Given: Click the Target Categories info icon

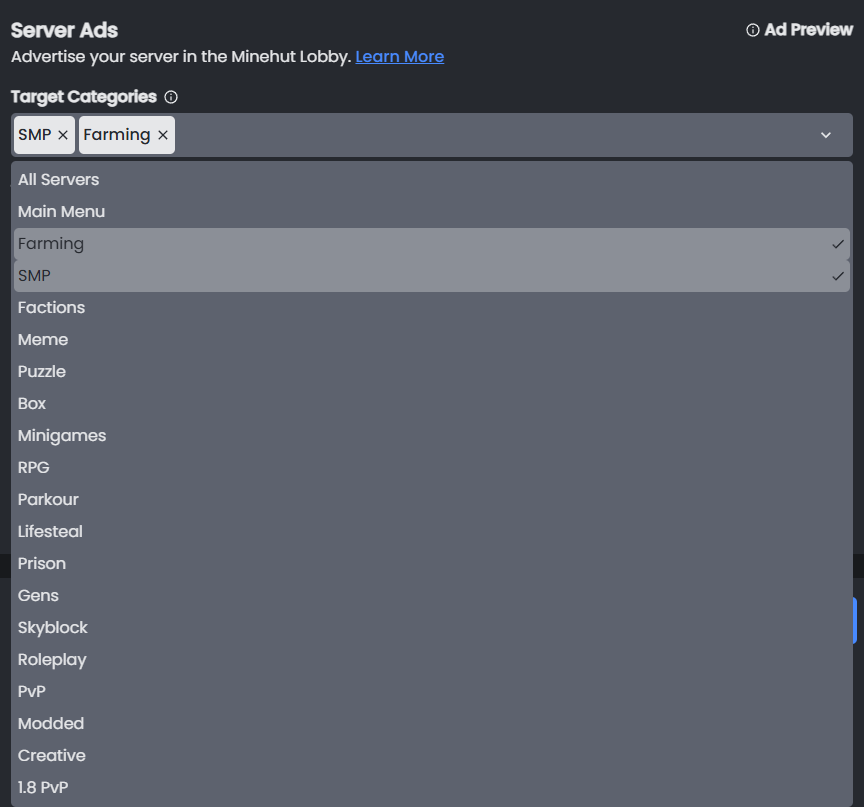Looking at the screenshot, I should point(170,97).
